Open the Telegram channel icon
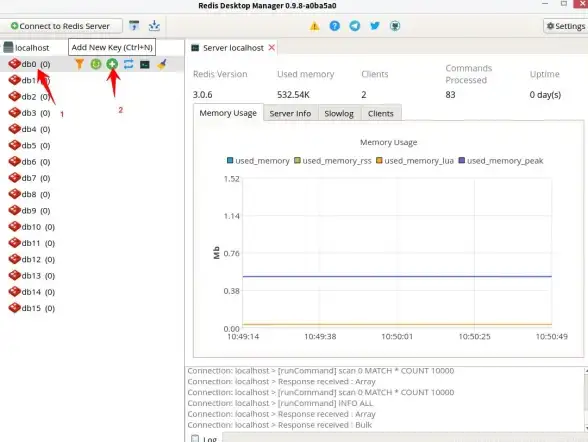This screenshot has width=588, height=442. coord(355,26)
